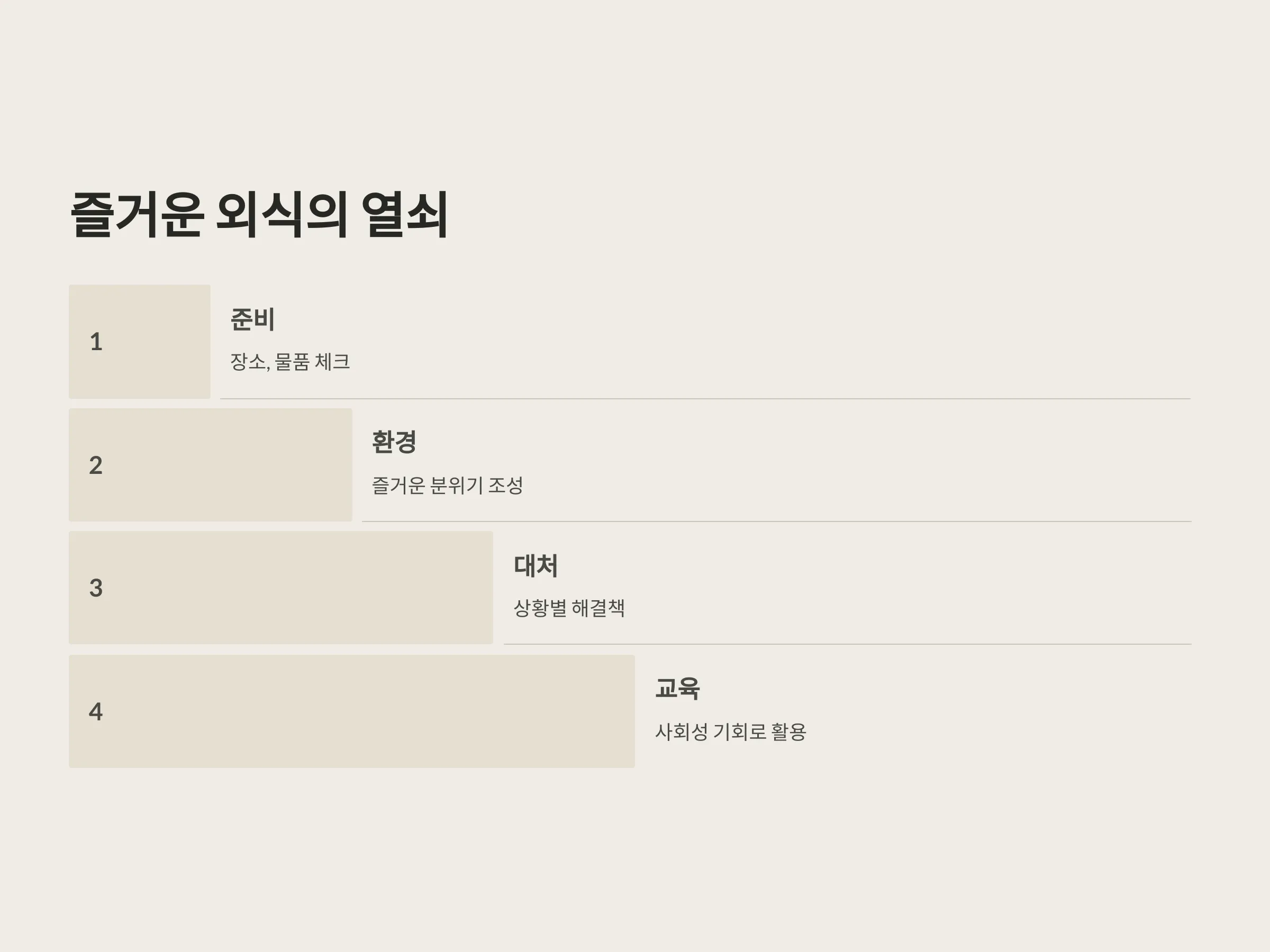This screenshot has width=1270, height=952.
Task: Click the divider line under 대처 section
Action: click(847, 644)
